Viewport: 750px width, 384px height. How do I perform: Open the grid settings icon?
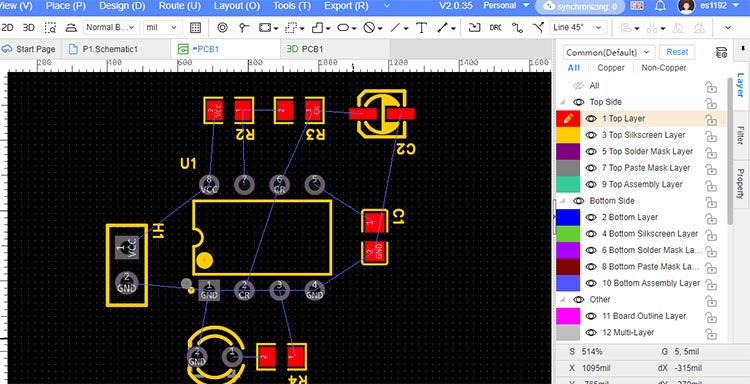point(195,28)
